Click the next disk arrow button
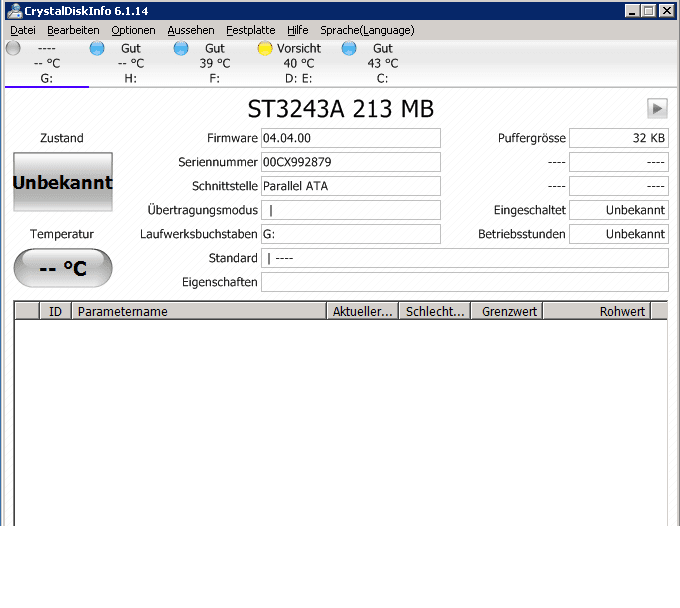The height and width of the screenshot is (608, 680). pyautogui.click(x=657, y=108)
